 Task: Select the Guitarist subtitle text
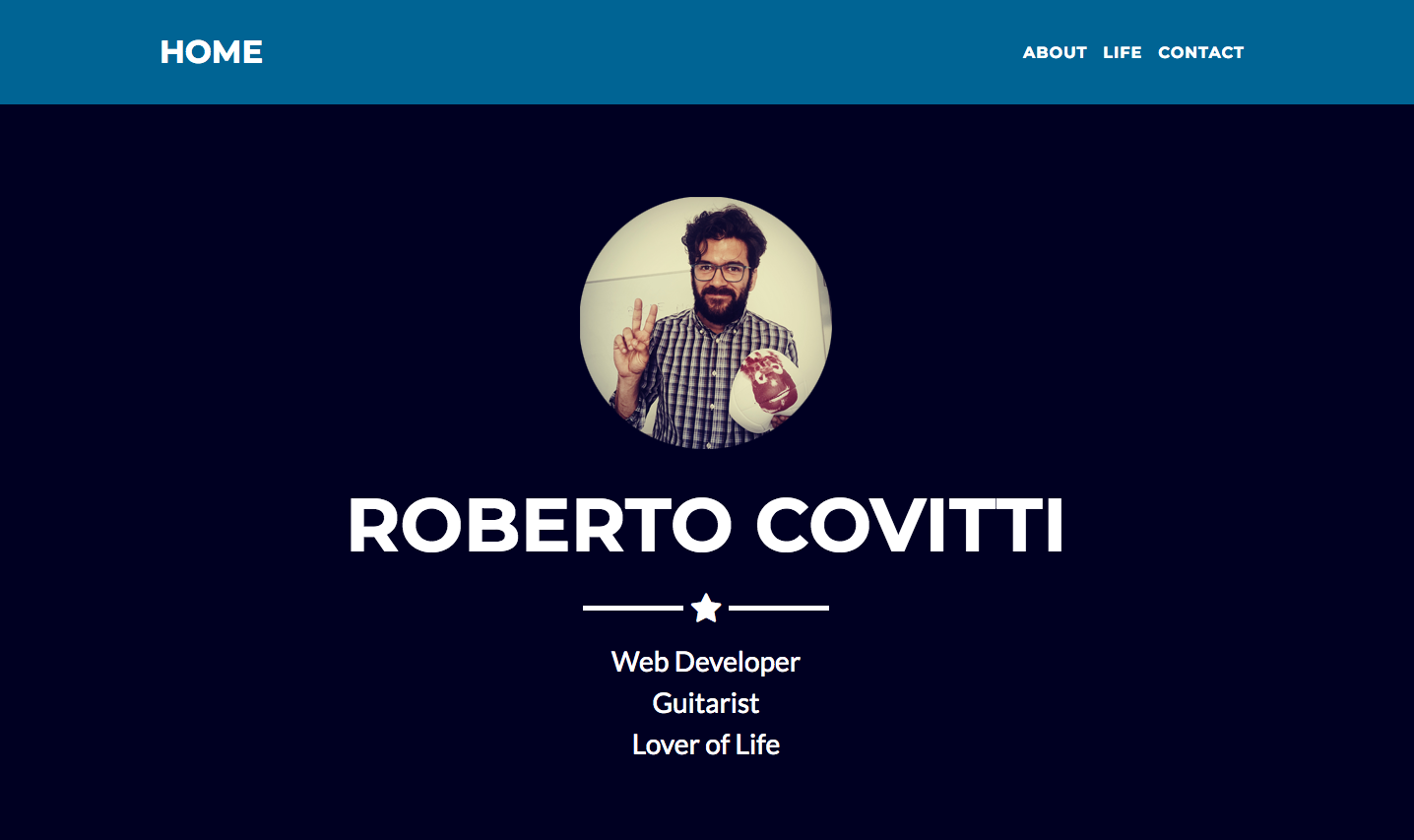click(705, 703)
